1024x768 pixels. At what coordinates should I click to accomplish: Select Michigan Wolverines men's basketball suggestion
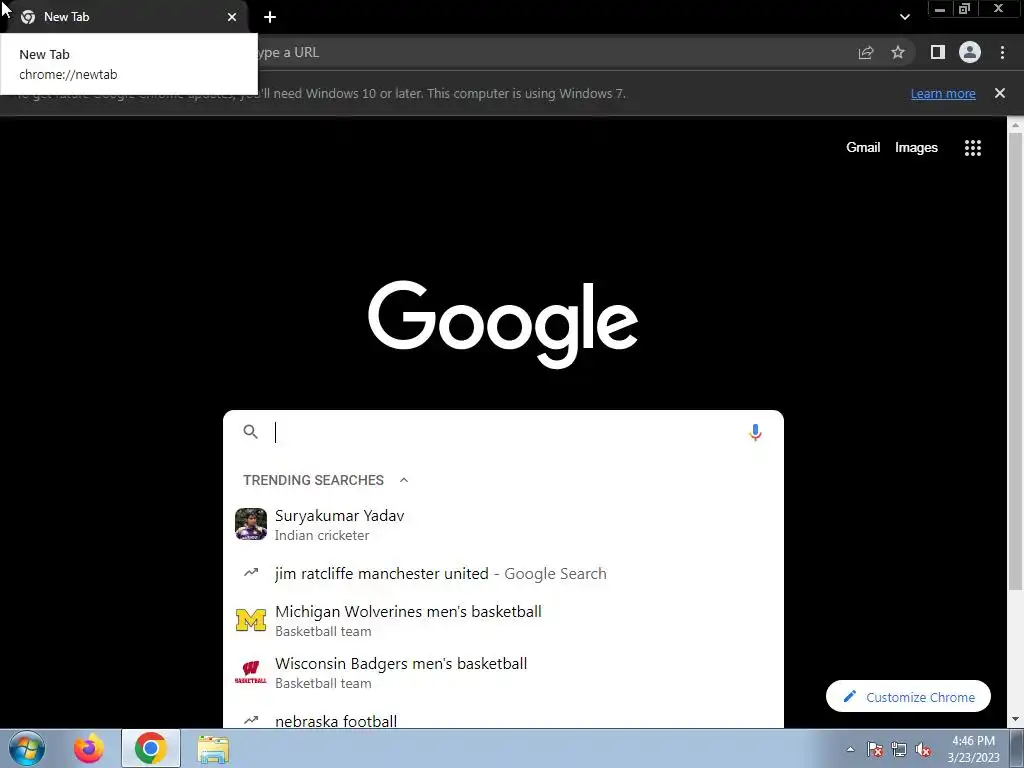point(503,620)
